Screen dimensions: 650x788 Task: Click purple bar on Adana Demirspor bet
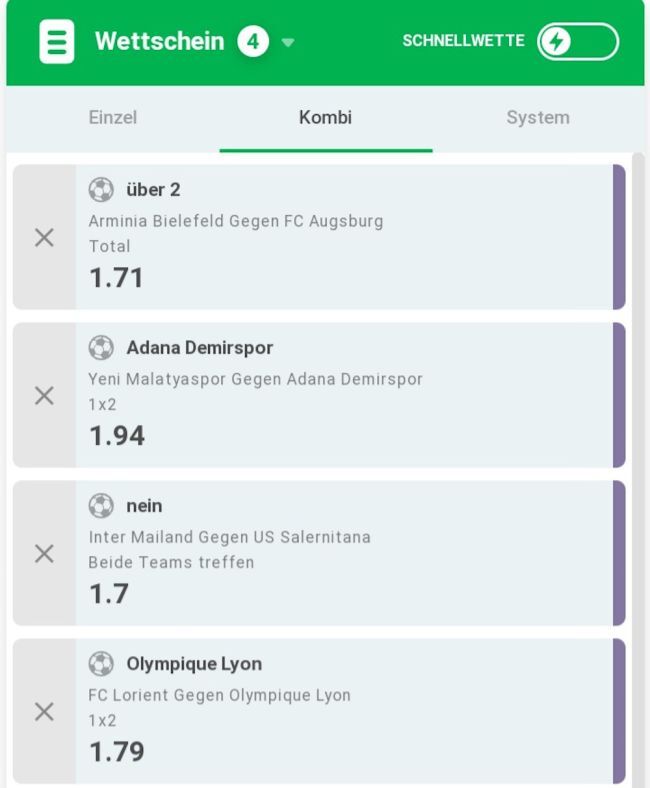pos(619,395)
